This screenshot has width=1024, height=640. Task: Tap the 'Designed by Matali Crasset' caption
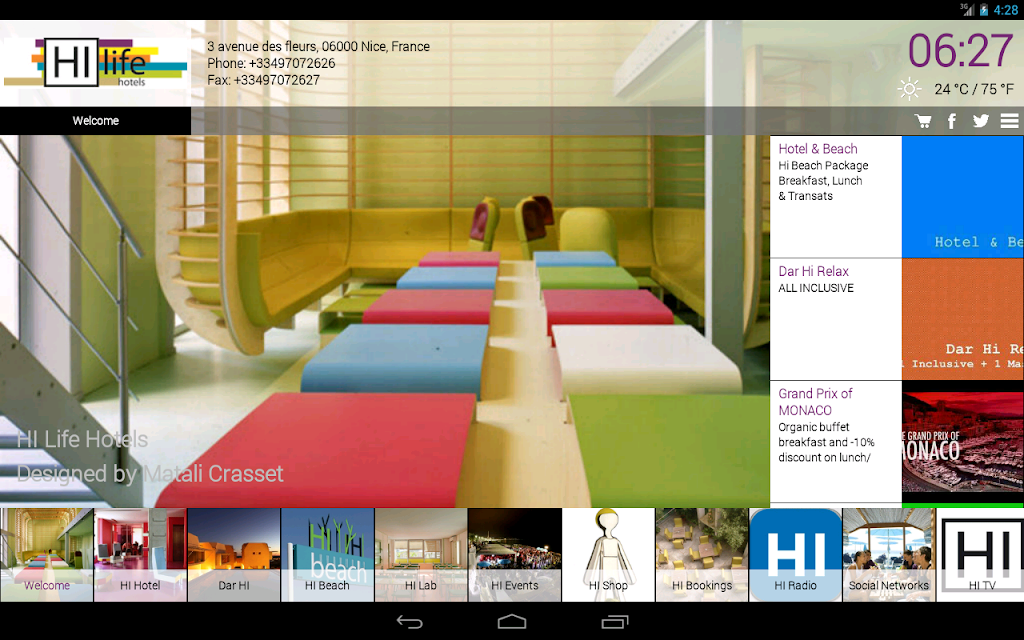coord(150,473)
